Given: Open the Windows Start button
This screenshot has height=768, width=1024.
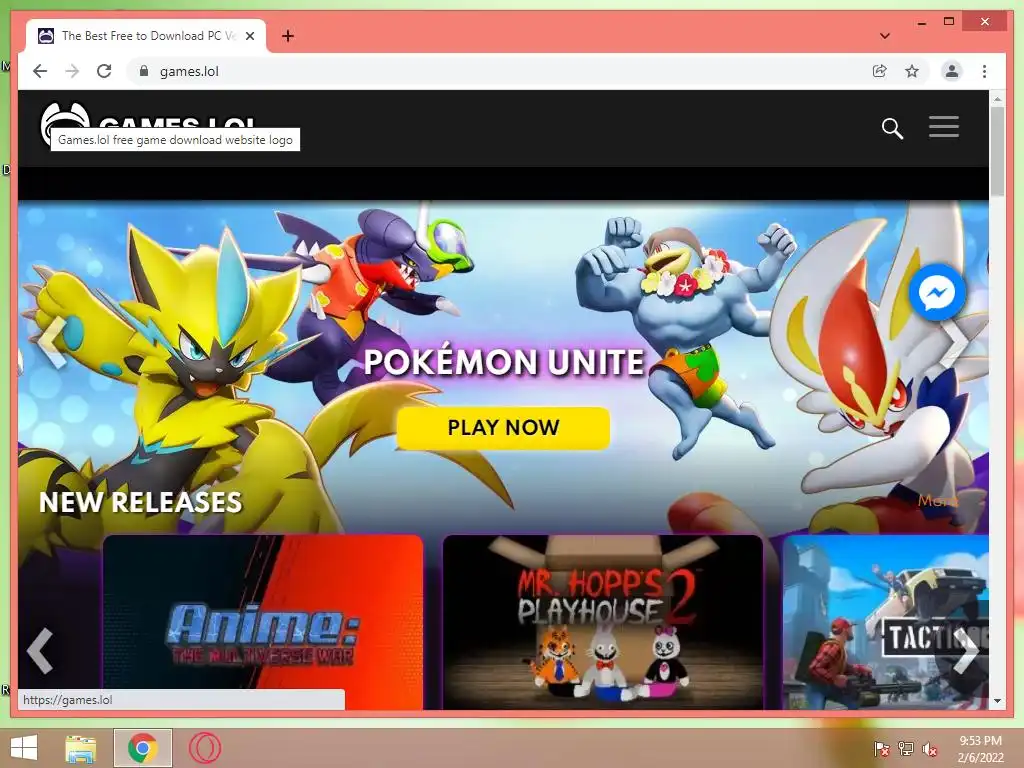Looking at the screenshot, I should [x=24, y=748].
